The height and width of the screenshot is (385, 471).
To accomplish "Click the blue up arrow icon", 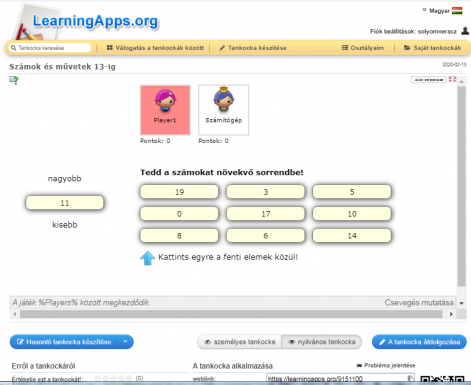I will tap(147, 258).
